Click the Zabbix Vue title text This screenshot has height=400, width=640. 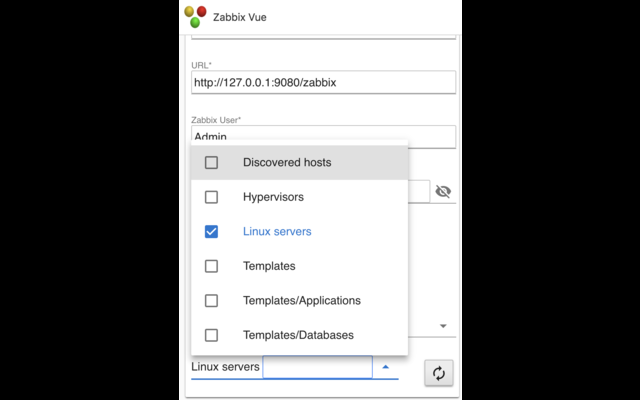(240, 17)
